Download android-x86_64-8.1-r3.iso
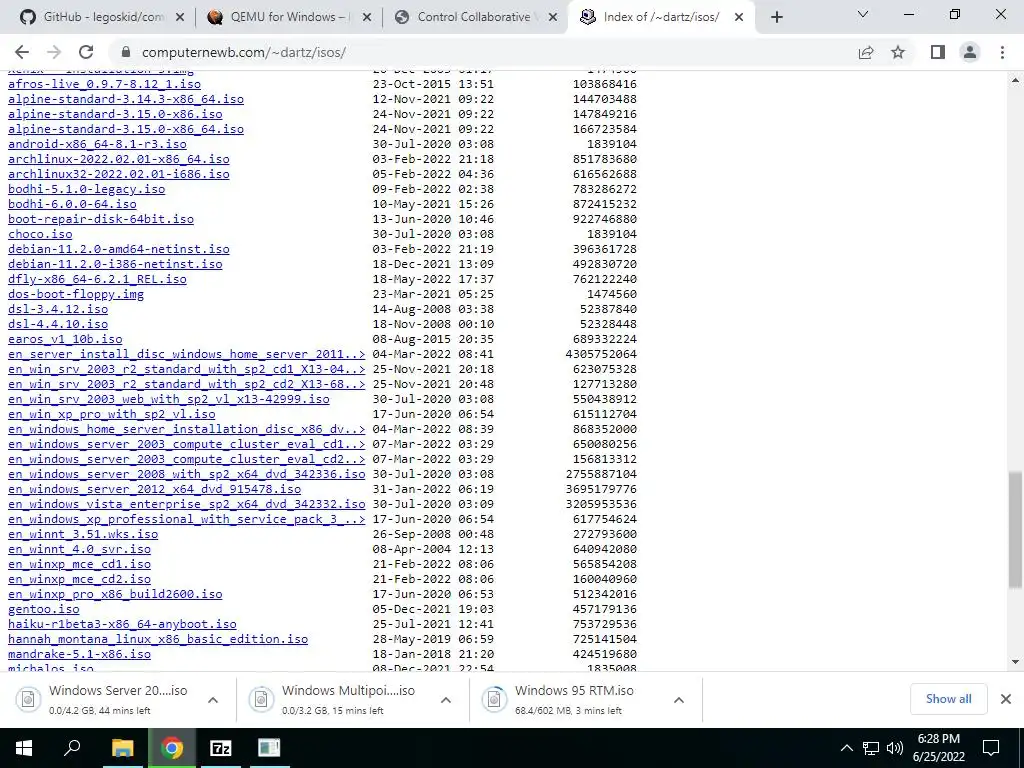Image resolution: width=1024 pixels, height=768 pixels. (x=97, y=144)
